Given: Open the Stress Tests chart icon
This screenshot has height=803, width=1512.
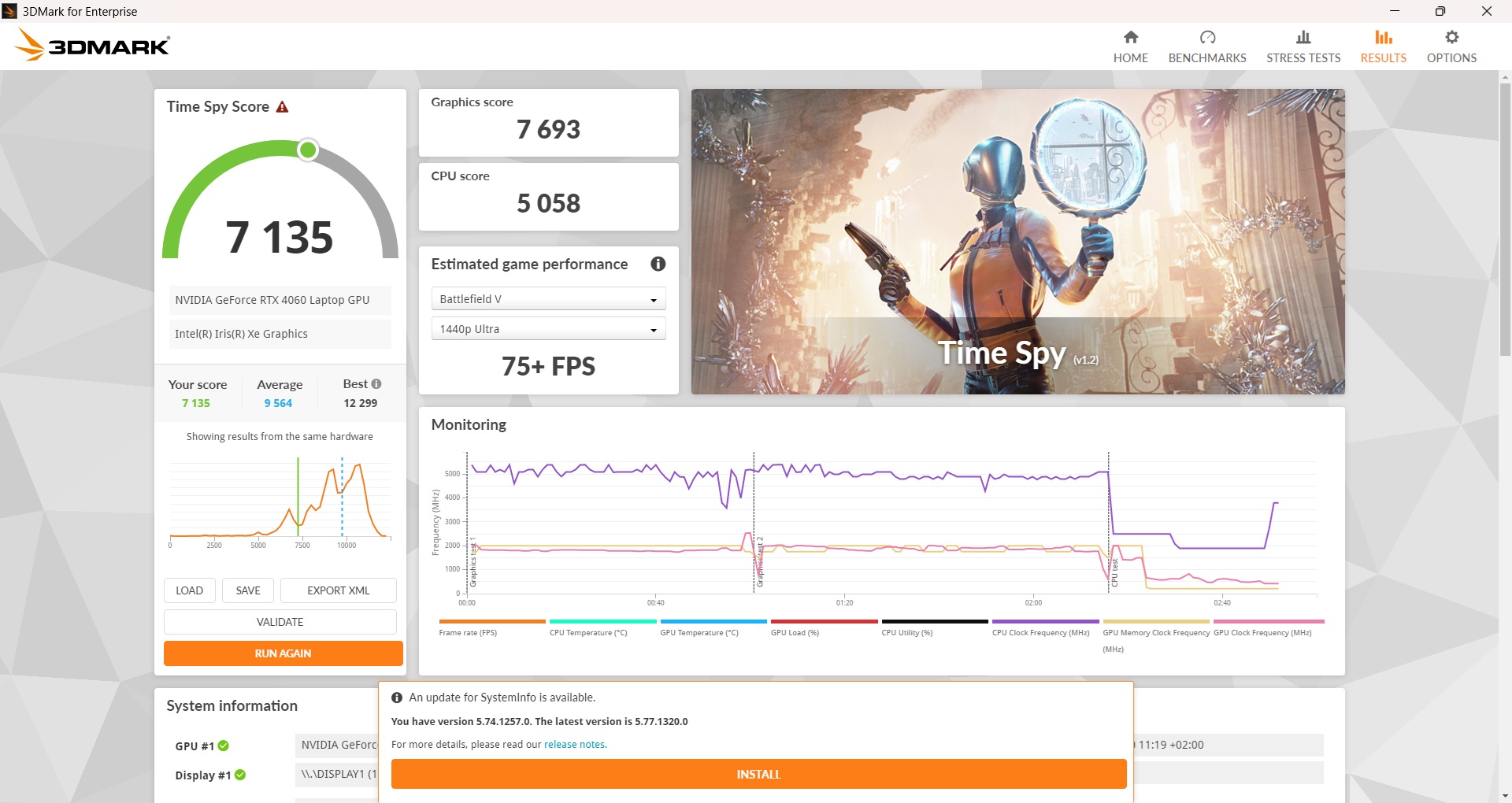Looking at the screenshot, I should [x=1303, y=38].
